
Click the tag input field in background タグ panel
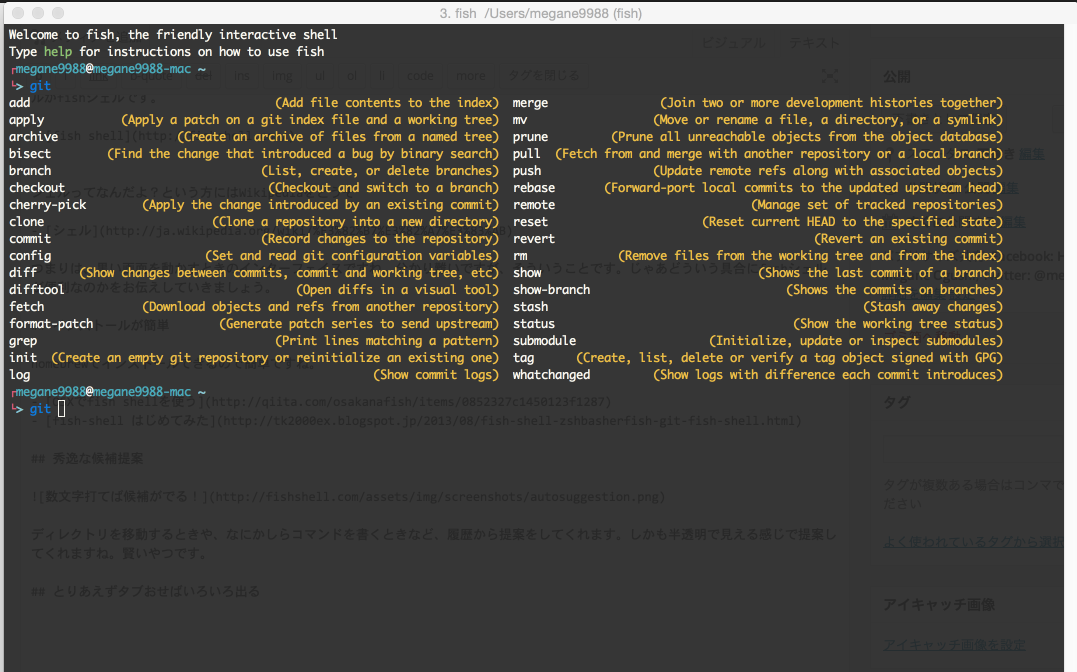click(975, 450)
